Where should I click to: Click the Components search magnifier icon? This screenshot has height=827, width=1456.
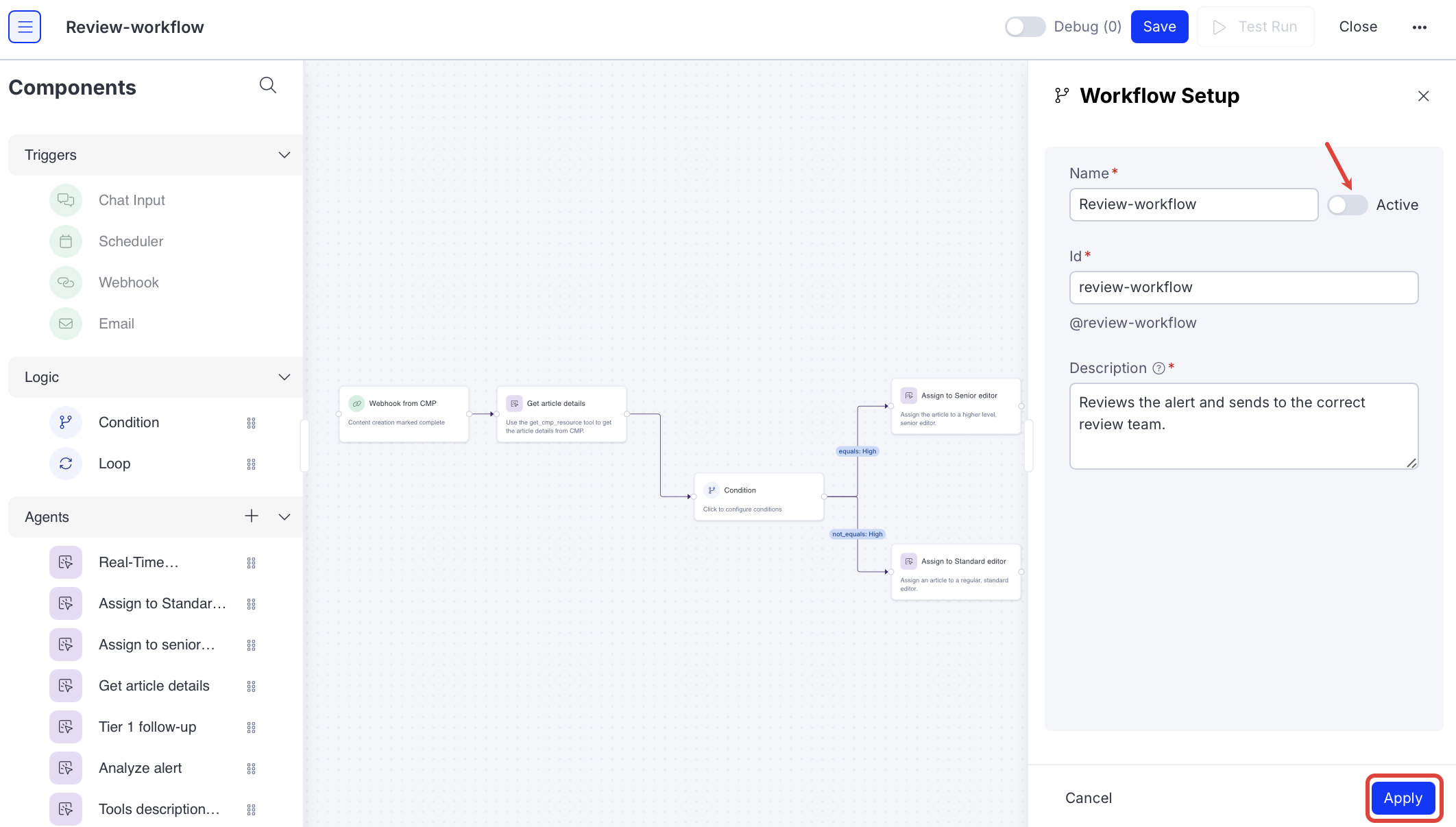(x=267, y=85)
